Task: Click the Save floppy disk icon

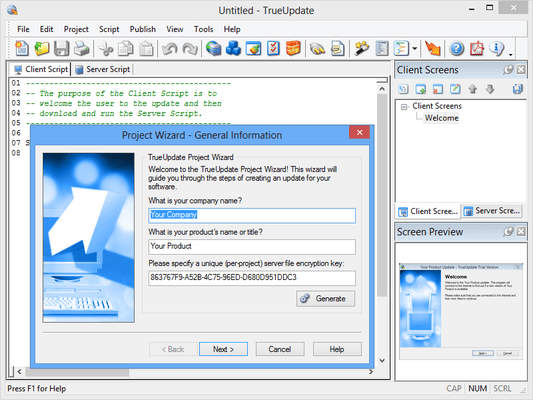Action: point(62,48)
